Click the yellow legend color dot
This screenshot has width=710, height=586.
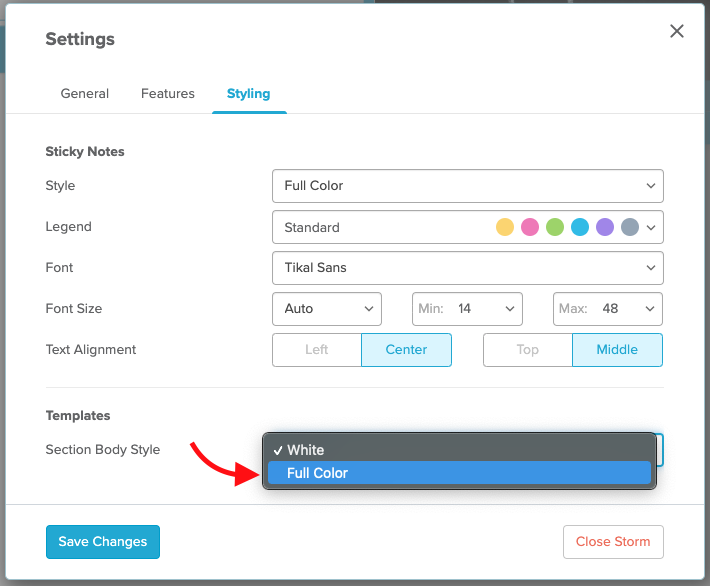[505, 227]
